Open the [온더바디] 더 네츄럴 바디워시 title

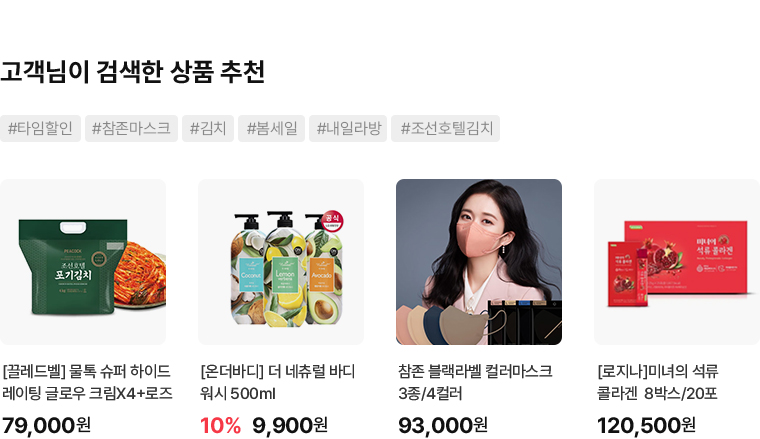pos(278,382)
